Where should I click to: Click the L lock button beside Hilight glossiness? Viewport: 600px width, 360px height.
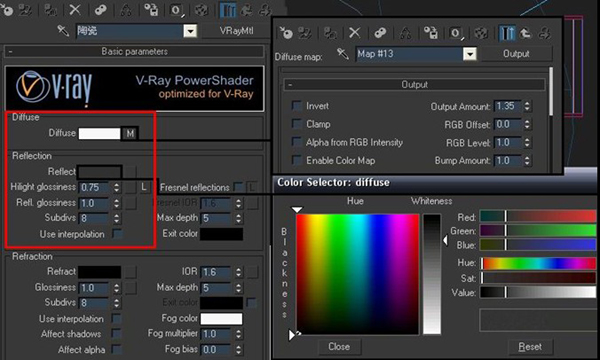tap(144, 187)
